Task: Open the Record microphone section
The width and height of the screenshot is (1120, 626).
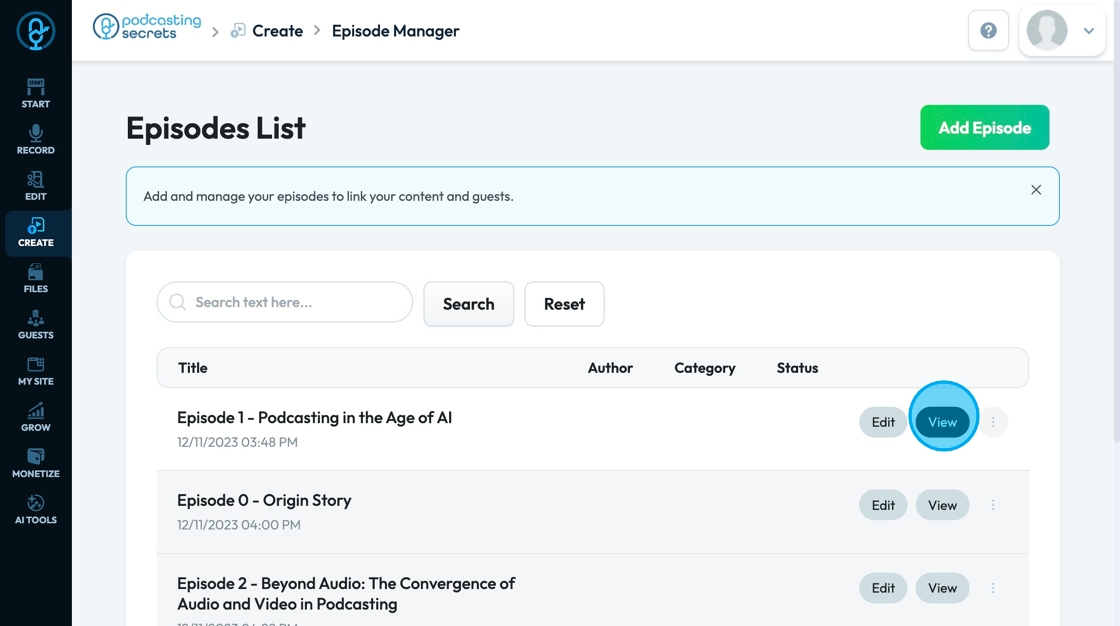Action: click(x=36, y=139)
